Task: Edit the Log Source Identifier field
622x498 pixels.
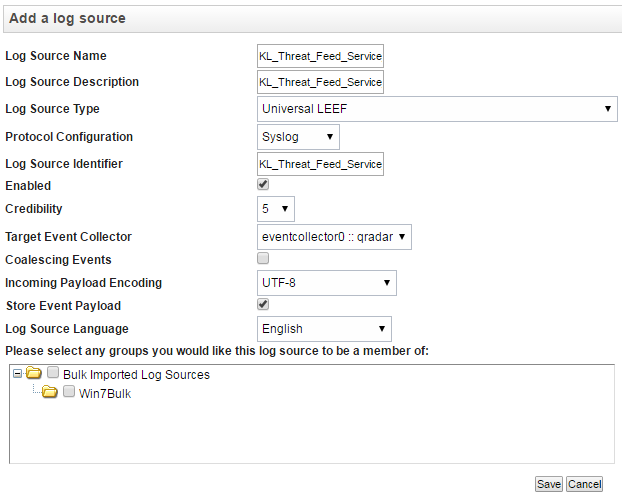Action: pos(320,164)
